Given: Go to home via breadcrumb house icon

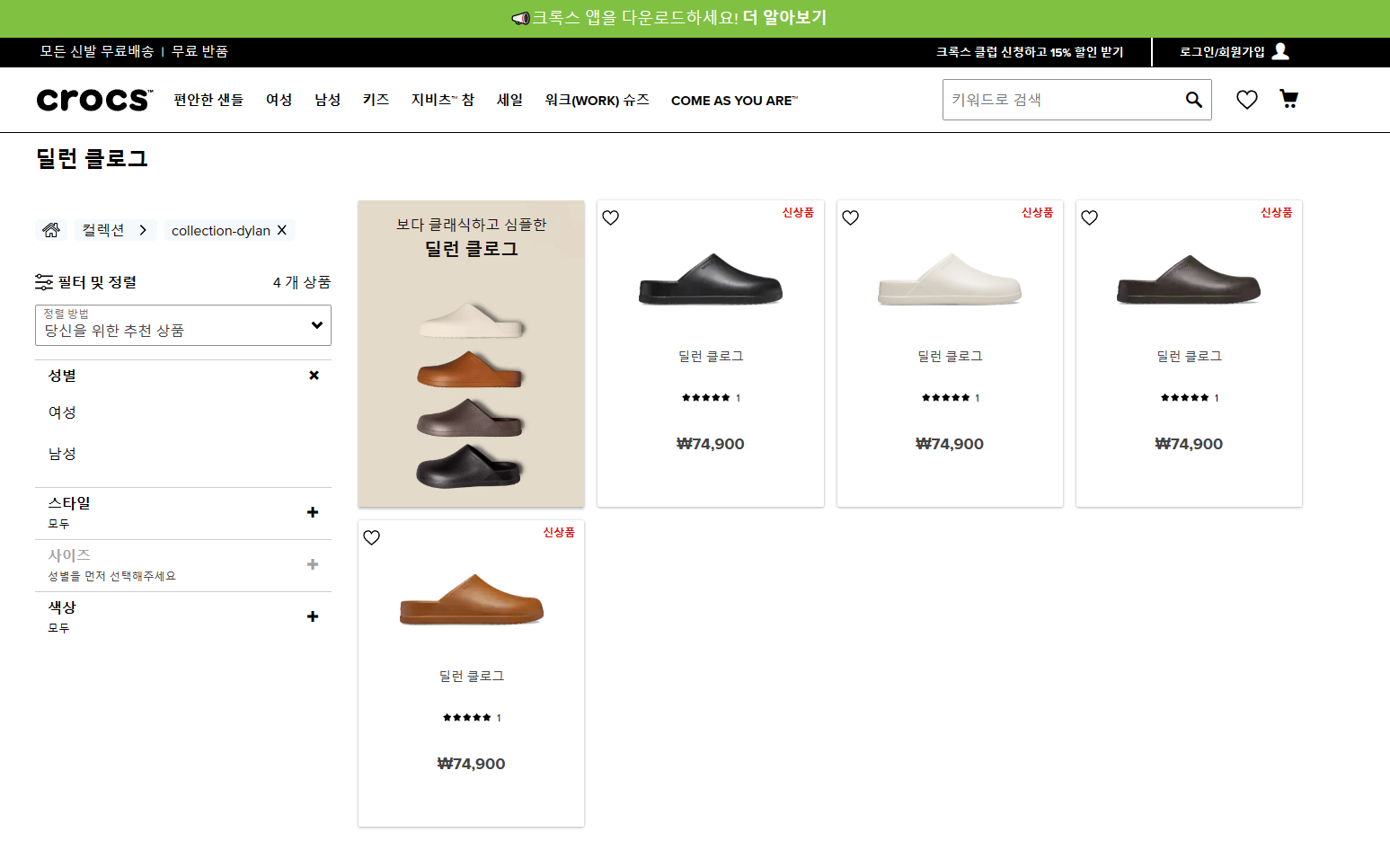Looking at the screenshot, I should 51,230.
